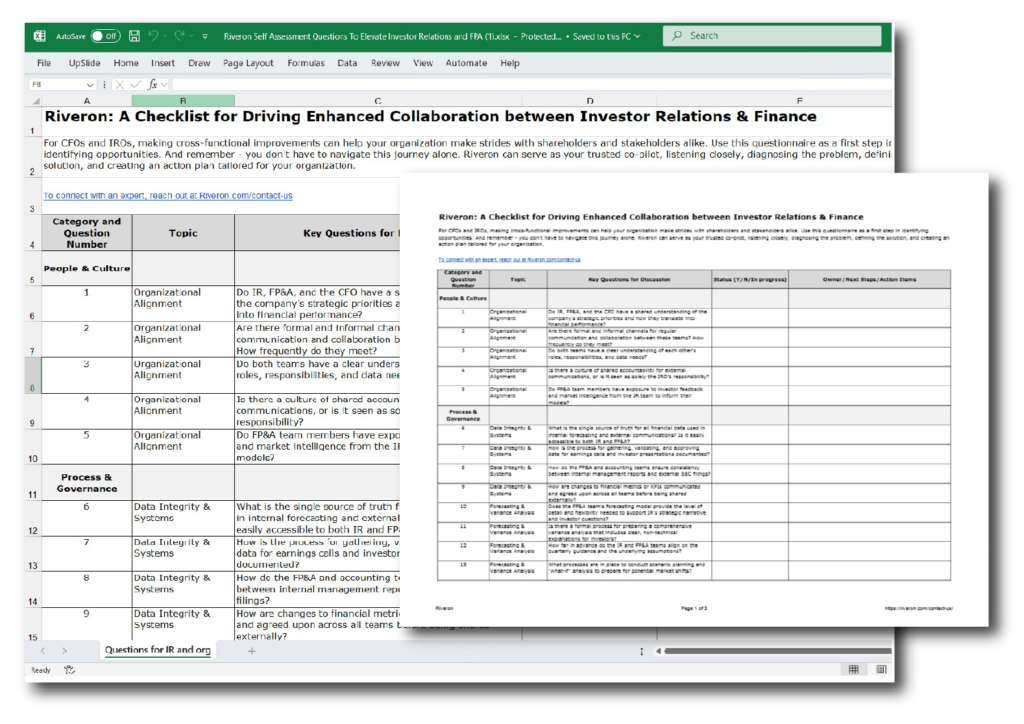Open Customize Quick Access Toolbar dropdown

point(205,37)
